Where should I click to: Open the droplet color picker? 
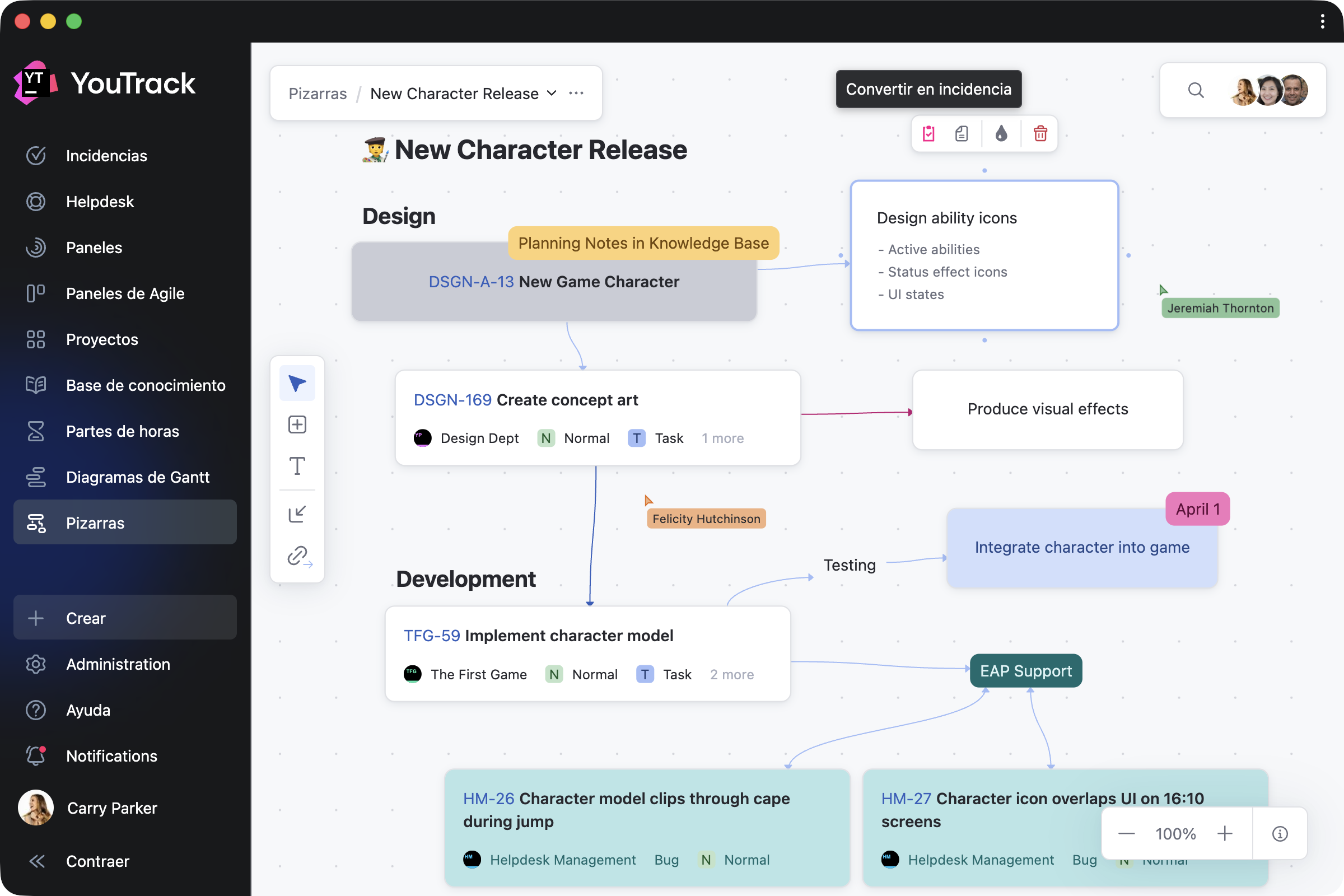click(x=1001, y=134)
